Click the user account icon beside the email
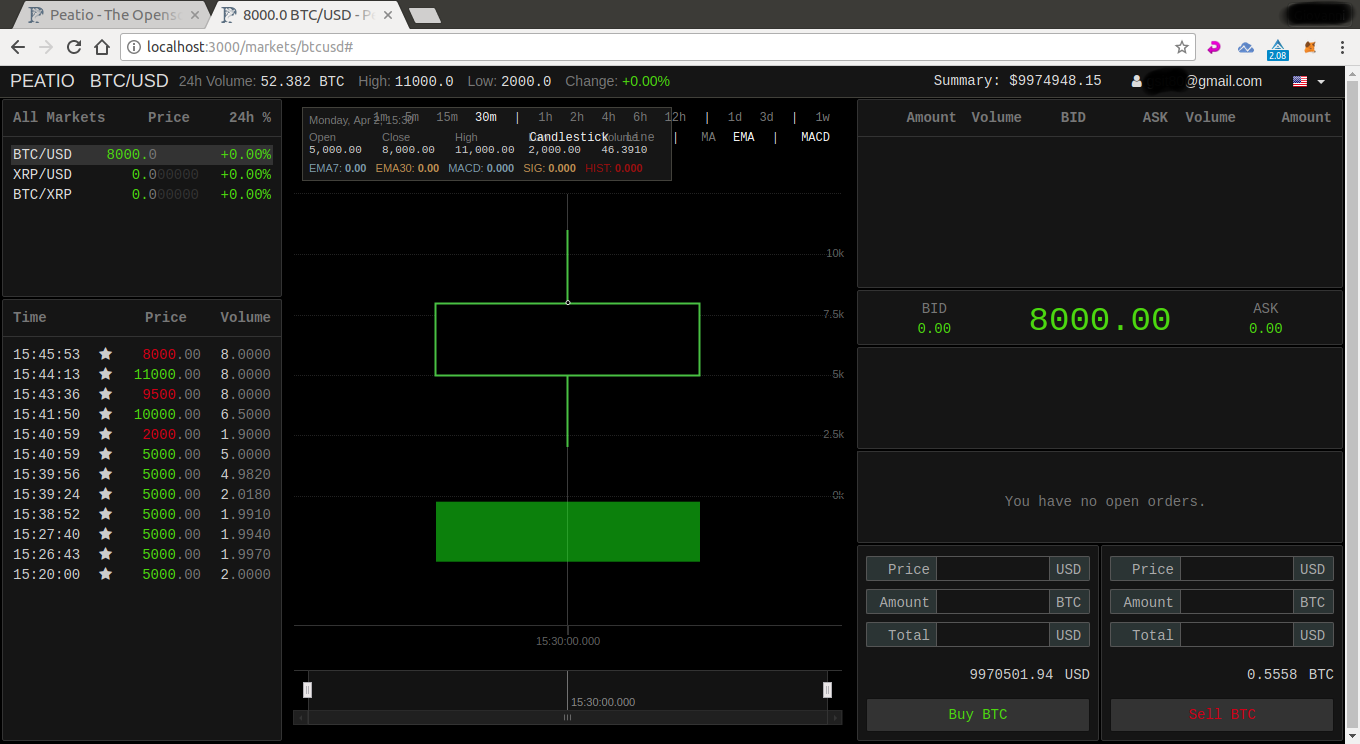 (1137, 81)
